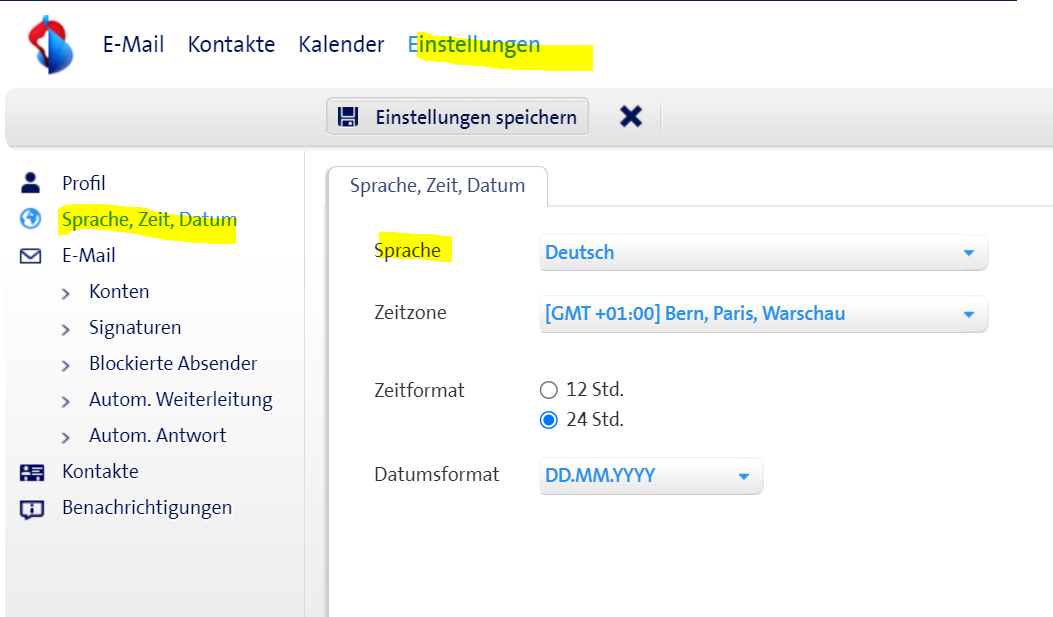The width and height of the screenshot is (1053, 617).
Task: Expand the Konten chevron
Action: pos(66,293)
